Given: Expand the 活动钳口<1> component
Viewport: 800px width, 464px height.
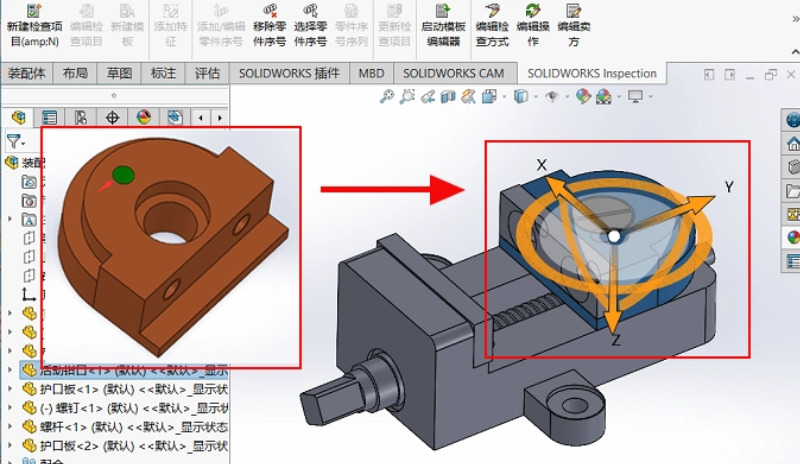Looking at the screenshot, I should (10, 370).
